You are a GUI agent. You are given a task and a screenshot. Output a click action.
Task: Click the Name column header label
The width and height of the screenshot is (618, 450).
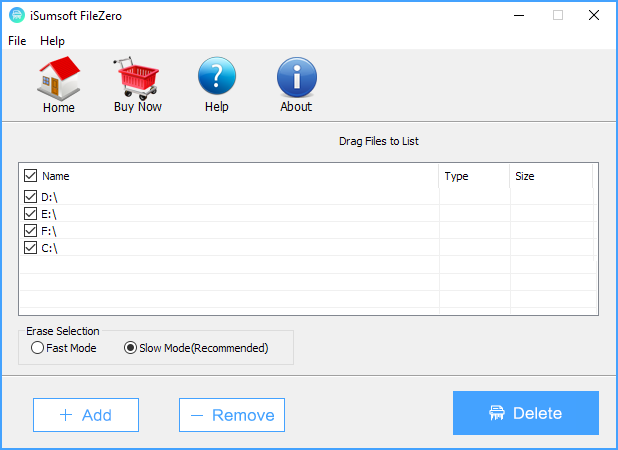tap(56, 176)
